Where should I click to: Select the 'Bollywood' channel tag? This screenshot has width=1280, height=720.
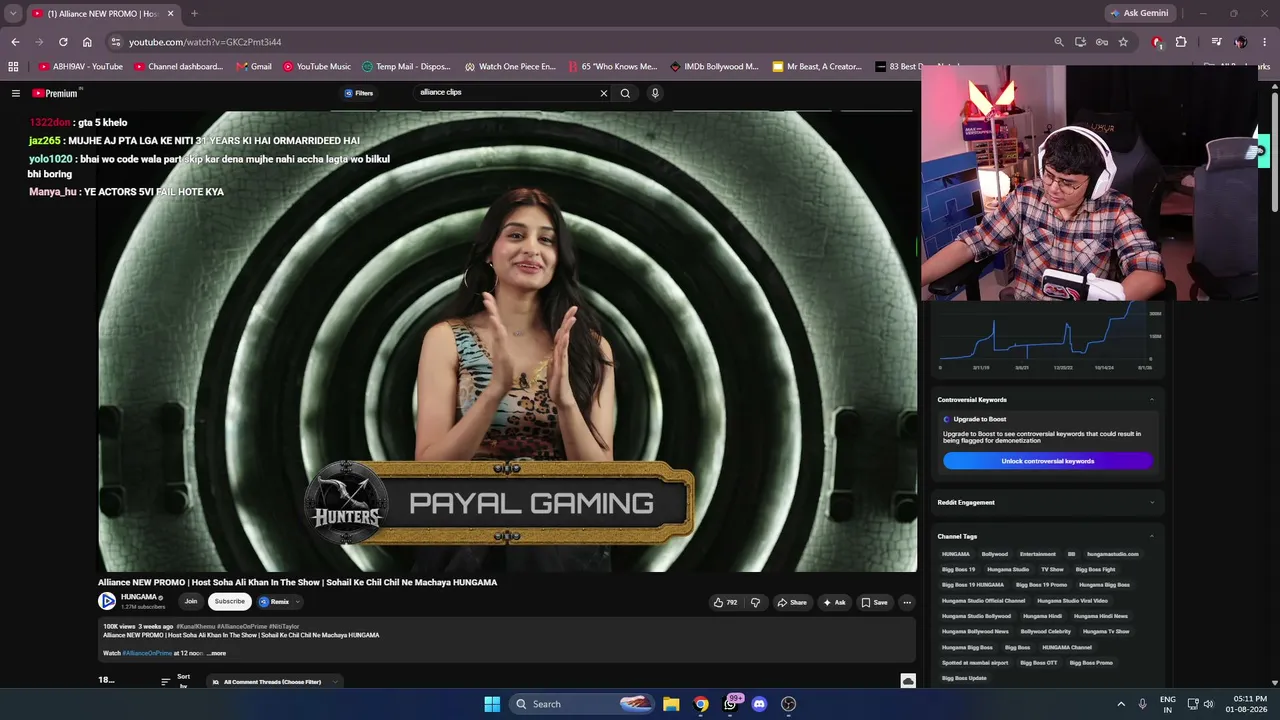[x=994, y=554]
